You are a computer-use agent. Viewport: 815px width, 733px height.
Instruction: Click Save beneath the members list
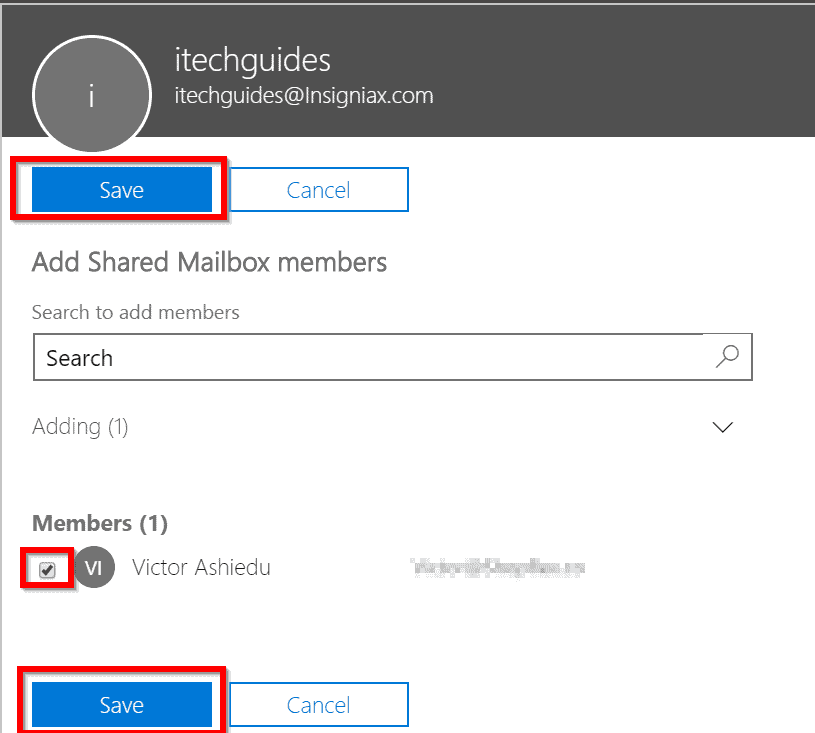click(x=122, y=704)
